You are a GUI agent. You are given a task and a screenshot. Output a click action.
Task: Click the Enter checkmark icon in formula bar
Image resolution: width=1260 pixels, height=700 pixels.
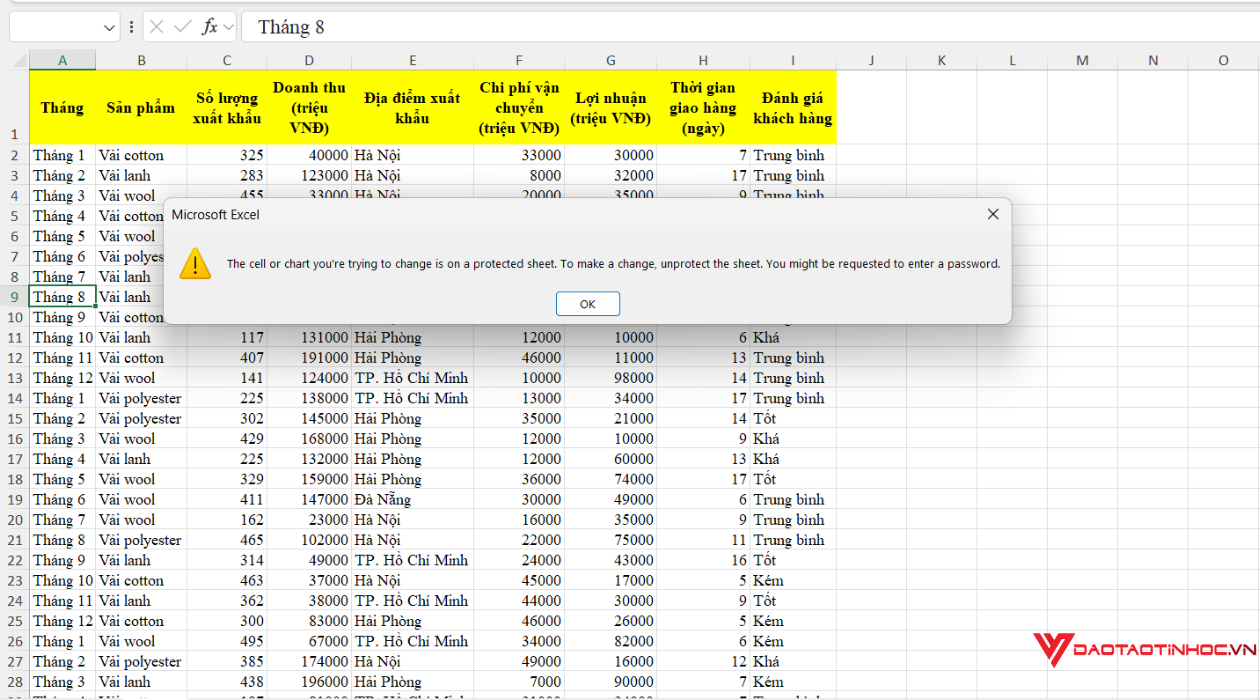(x=182, y=27)
